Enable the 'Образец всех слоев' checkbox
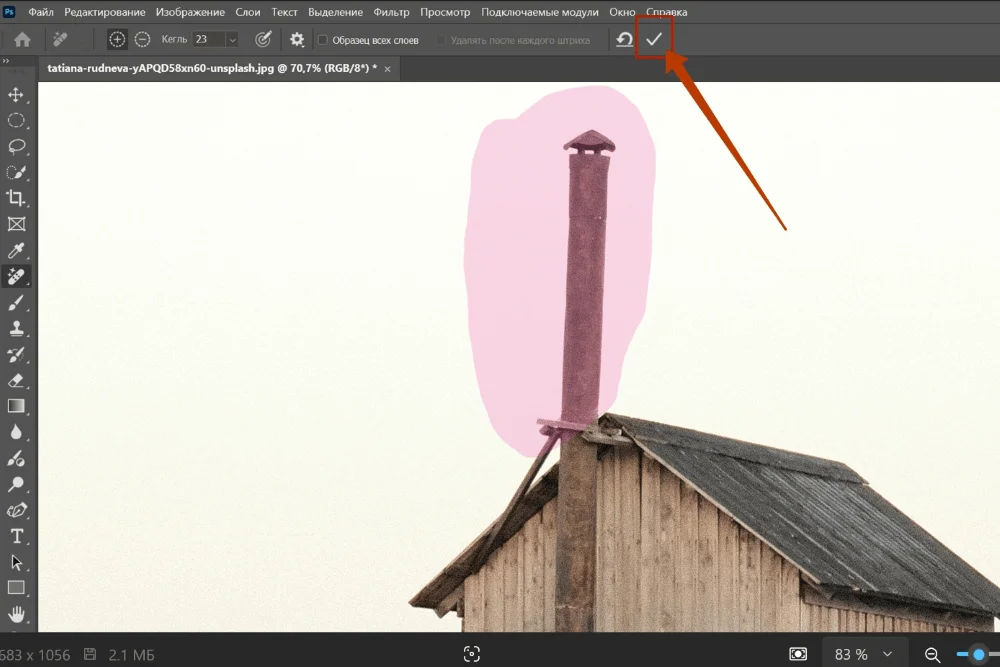The image size is (1000, 667). point(323,40)
